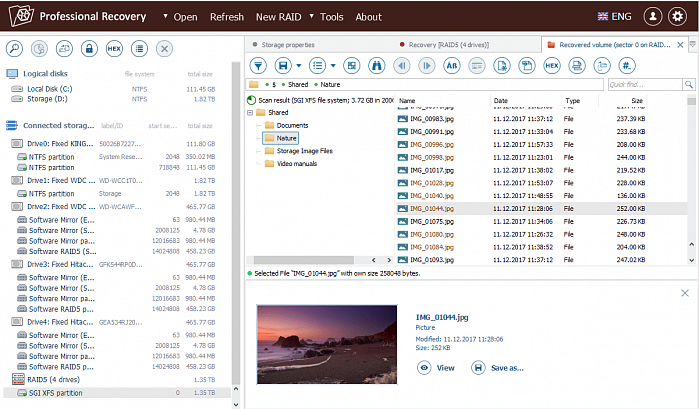Select the SGI XFS partition row

117,393
